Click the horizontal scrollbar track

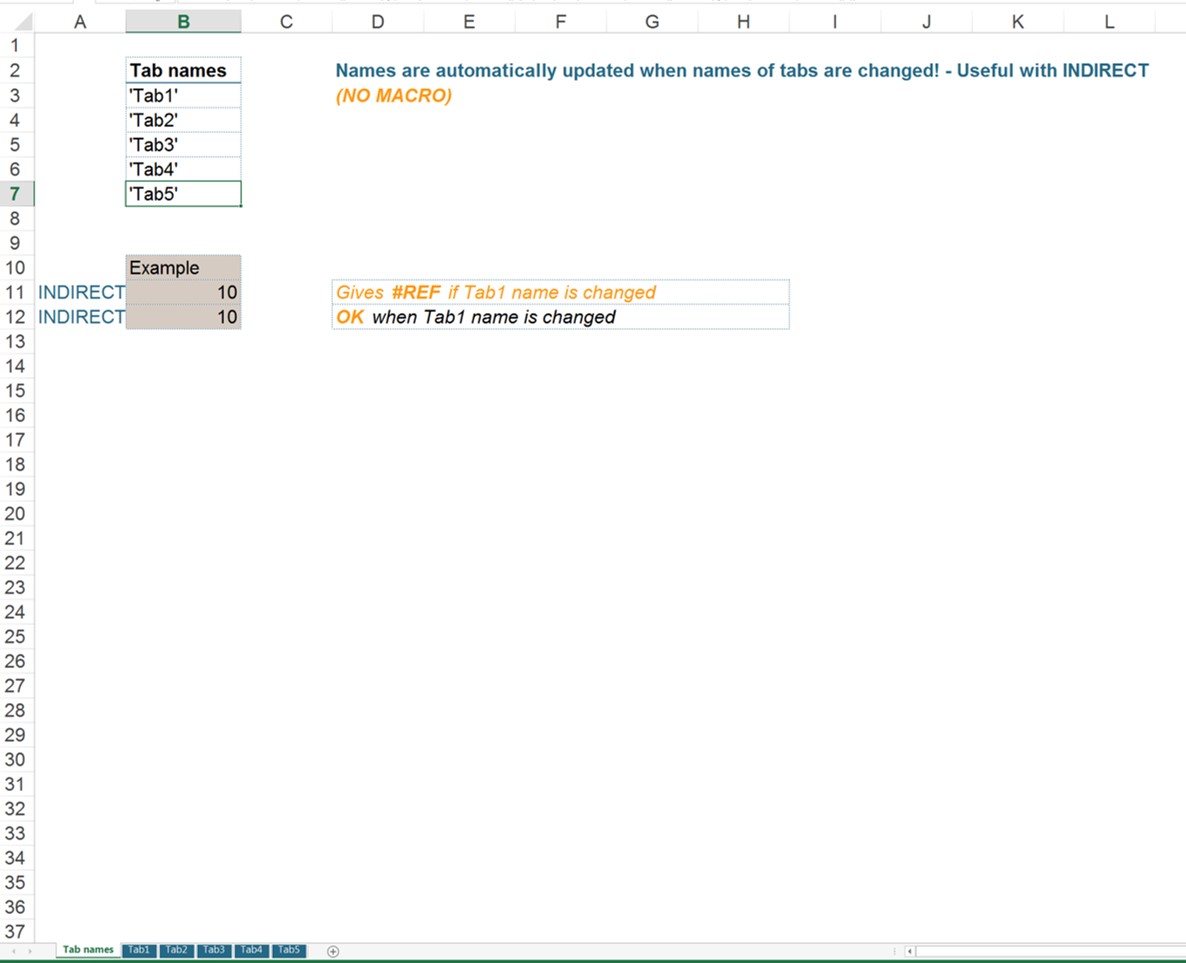coord(1051,951)
